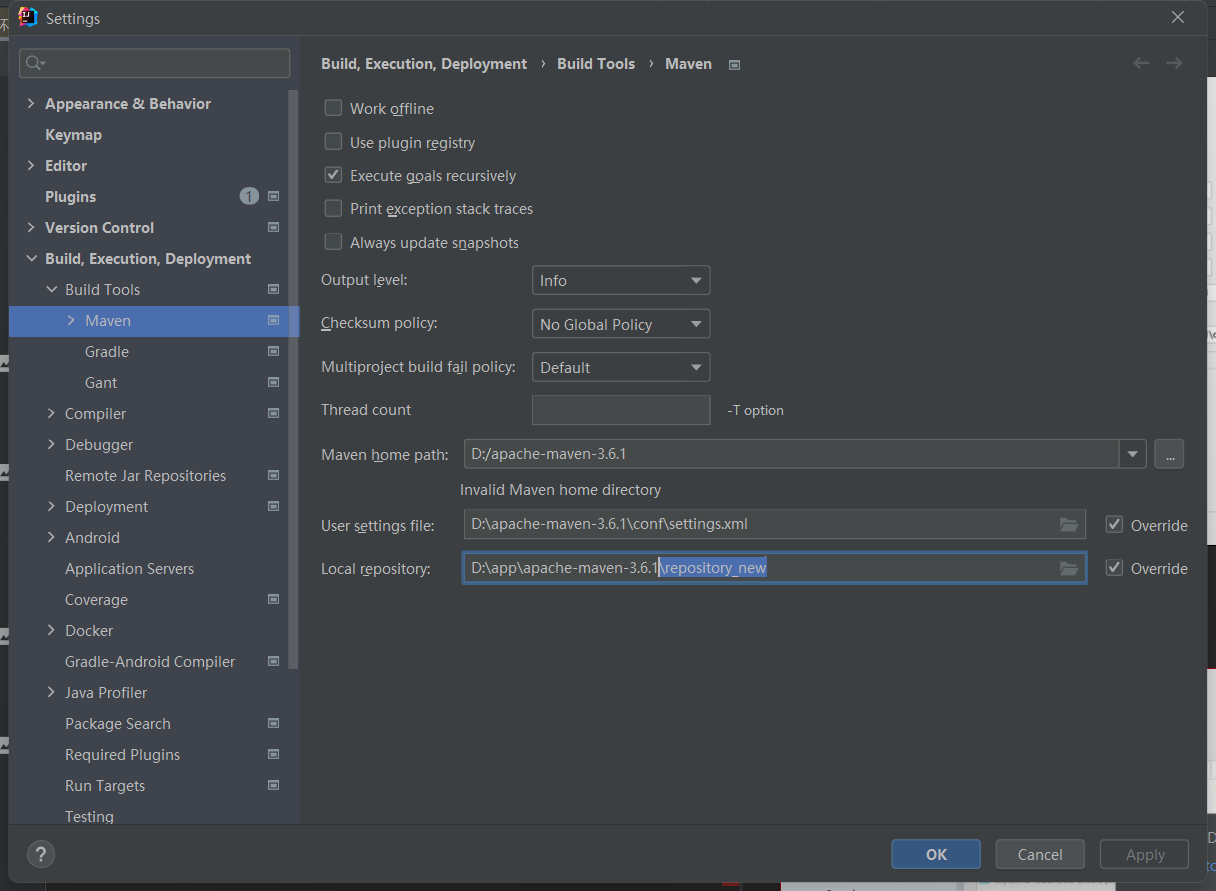
Task: Click the IntelliJ logo in title bar
Action: click(28, 17)
